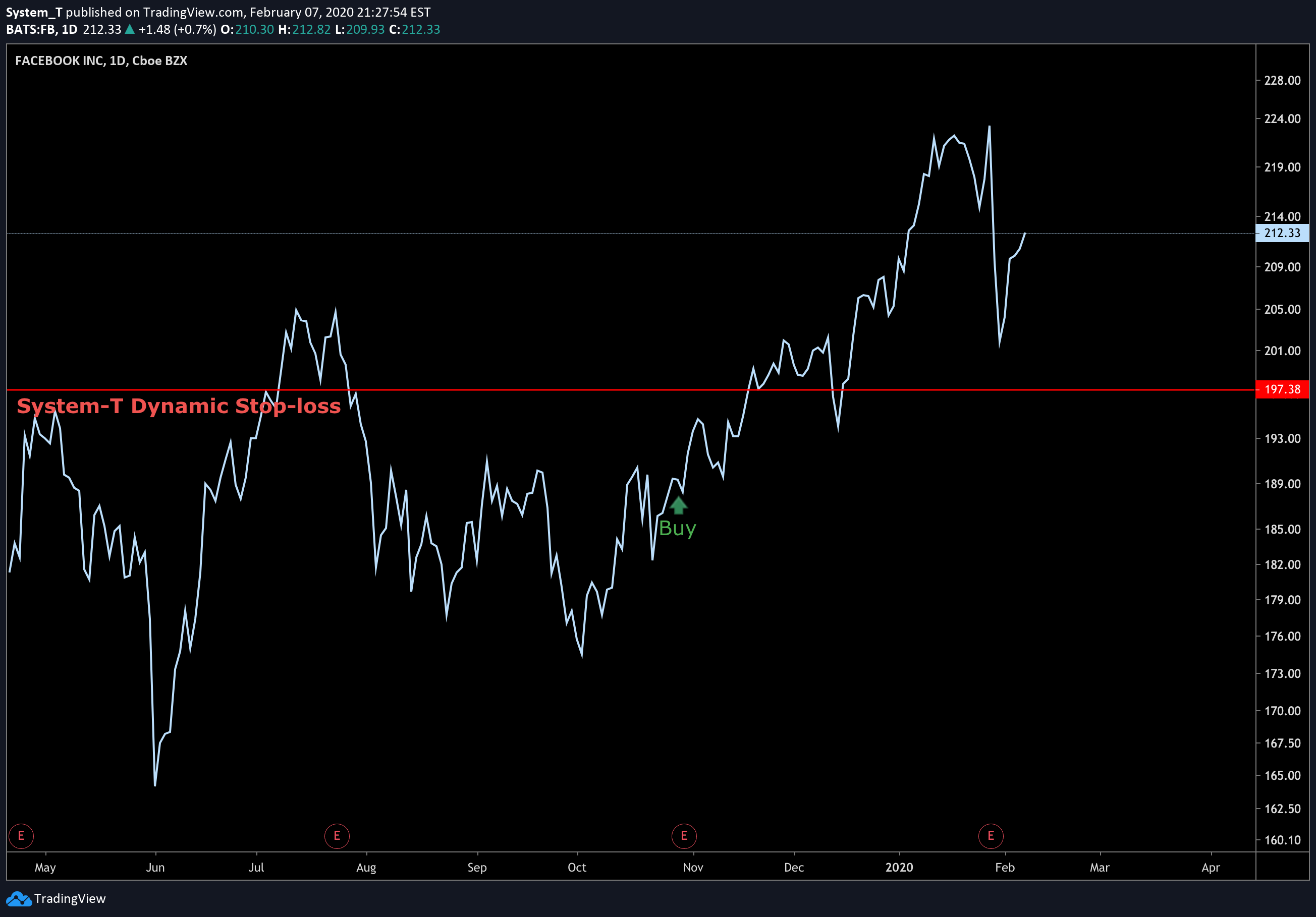The image size is (1316, 917).
Task: Click the 189.00 price axis label
Action: point(1283,484)
